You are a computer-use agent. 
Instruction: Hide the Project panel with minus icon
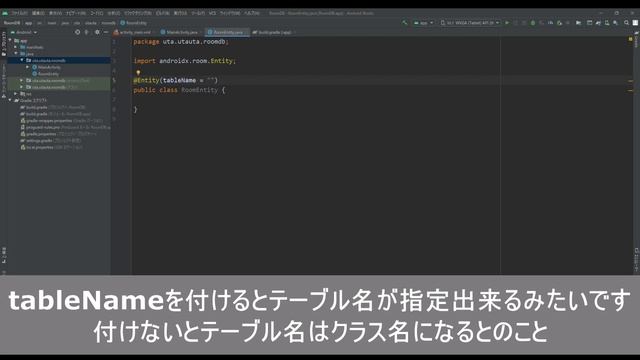point(106,32)
